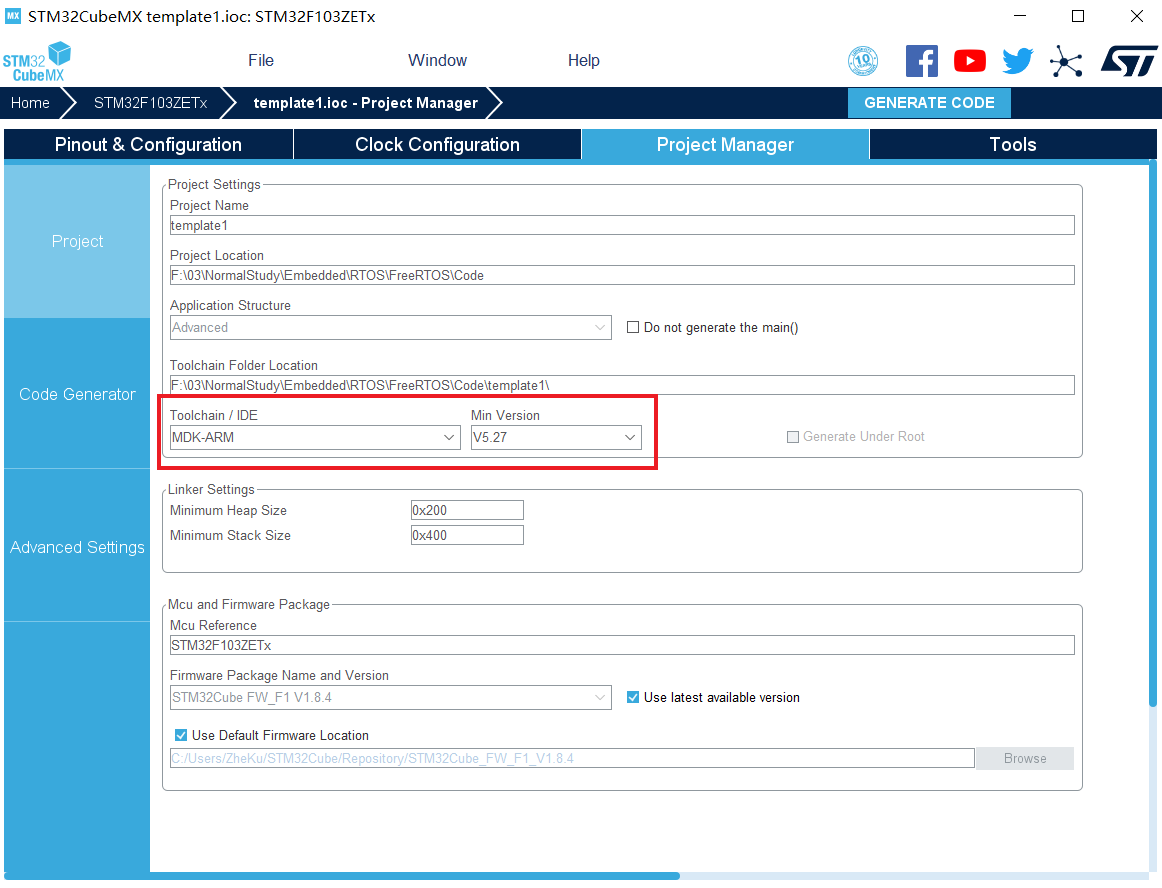Click the STM32CubeMX logo icon
Viewport: 1162px width, 888px height.
coord(37,62)
